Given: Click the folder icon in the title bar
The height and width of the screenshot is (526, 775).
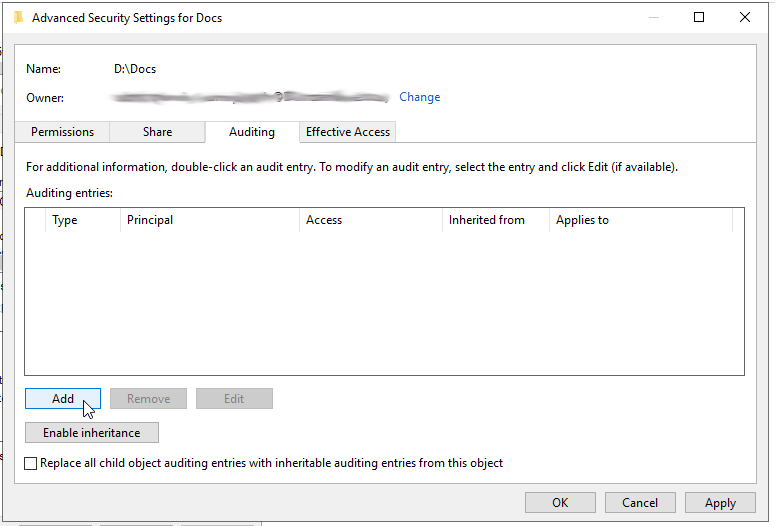Looking at the screenshot, I should (18, 18).
